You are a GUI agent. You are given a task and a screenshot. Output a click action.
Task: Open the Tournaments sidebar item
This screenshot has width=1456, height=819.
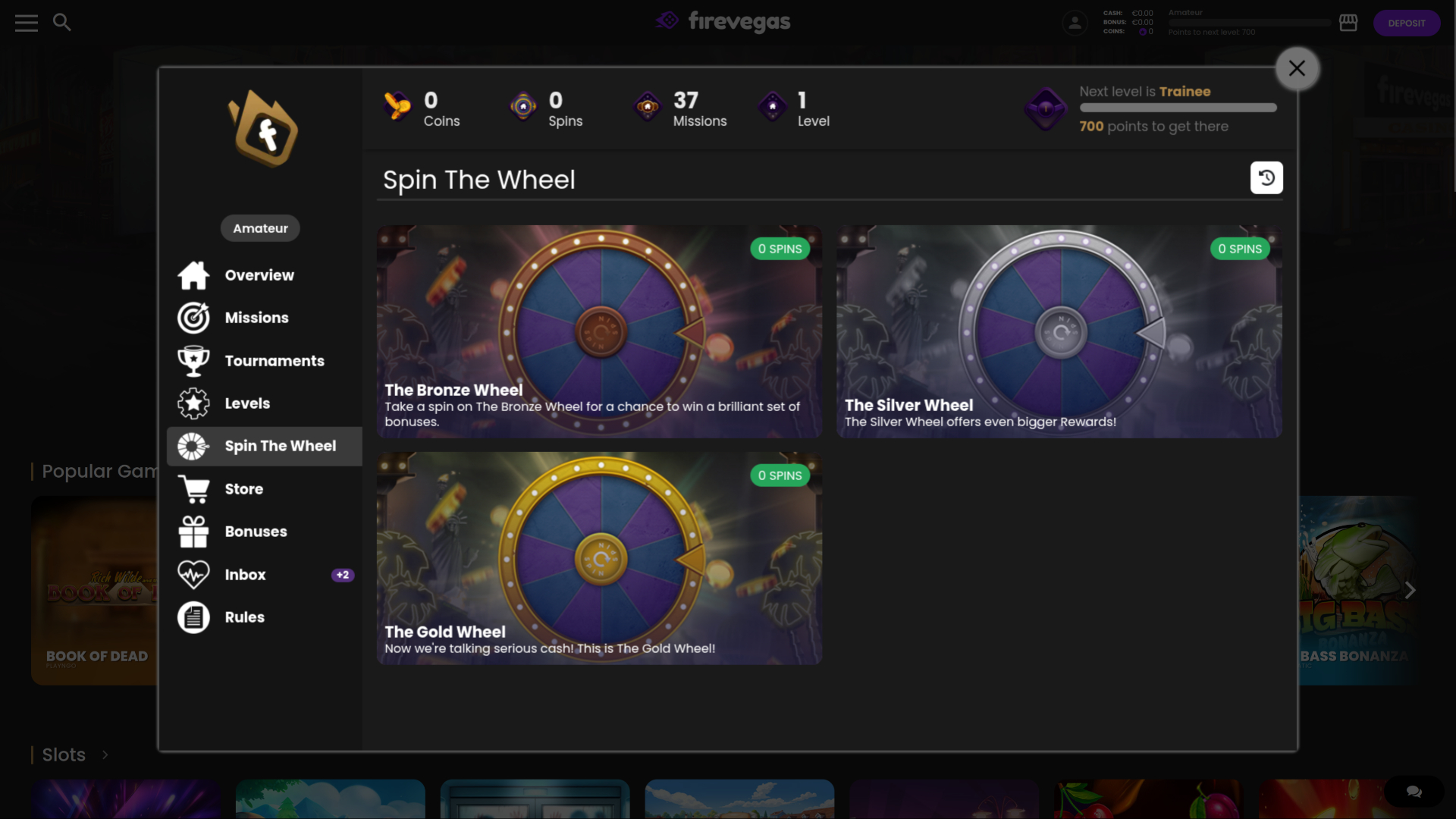(274, 361)
